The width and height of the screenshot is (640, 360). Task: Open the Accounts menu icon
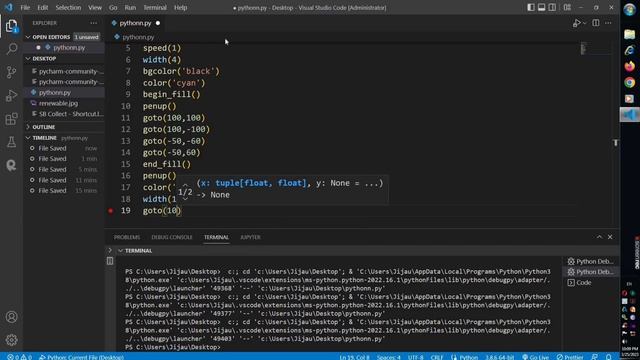pyautogui.click(x=11, y=317)
